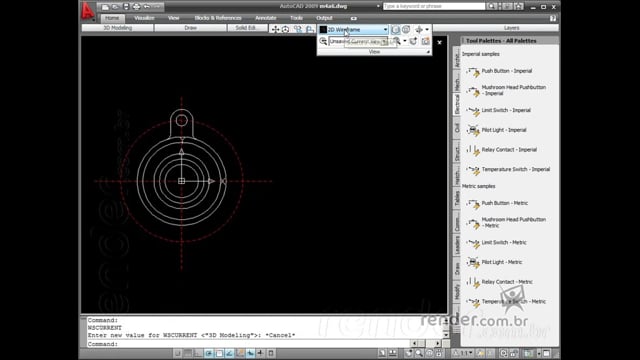This screenshot has height=360, width=640.
Task: Select Push Button - Imperial tool
Action: coord(500,71)
